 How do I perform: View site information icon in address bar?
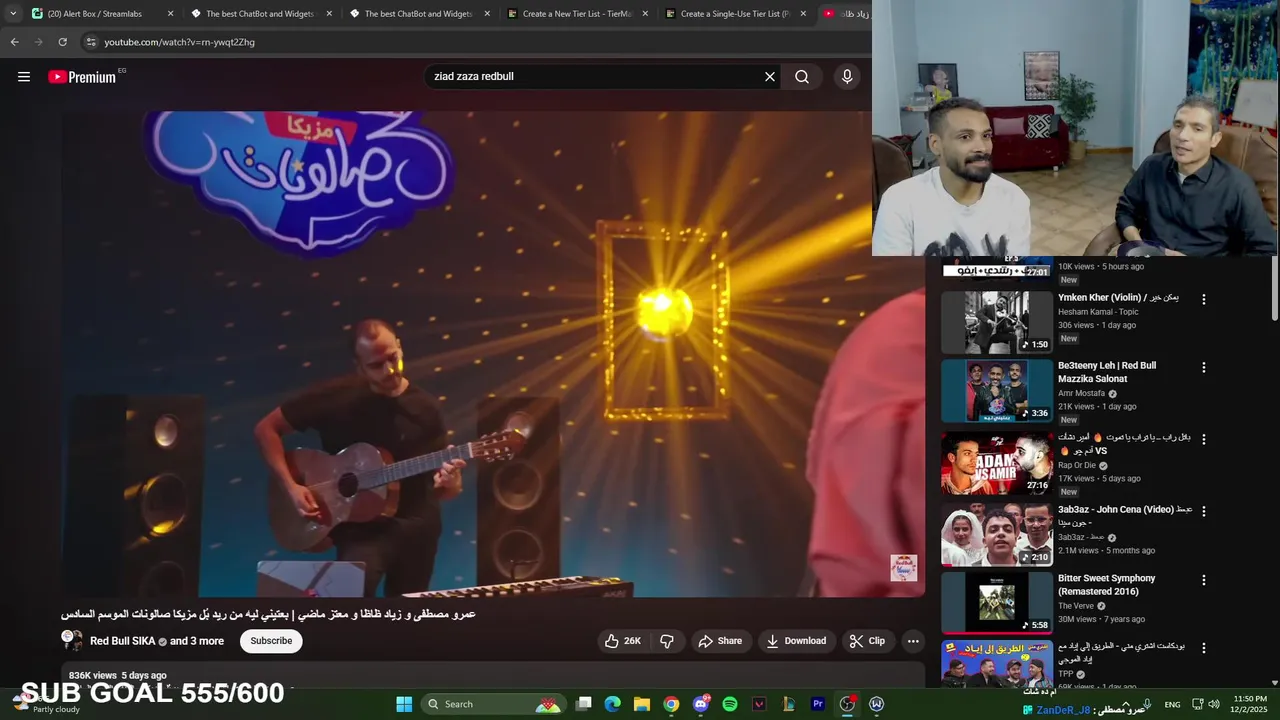[x=91, y=42]
